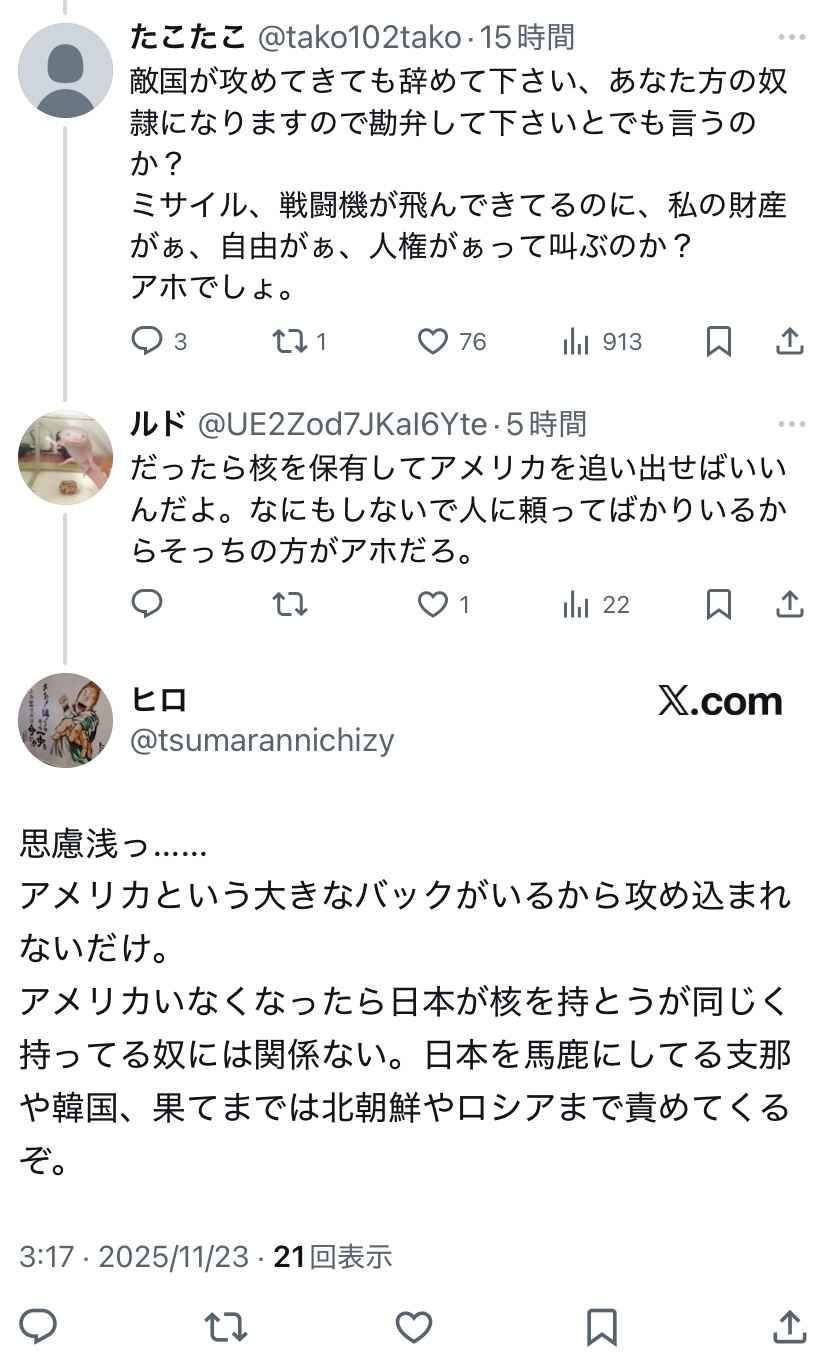Image resolution: width=828 pixels, height=1354 pixels.
Task: Select the X.com logo
Action: pos(718,702)
